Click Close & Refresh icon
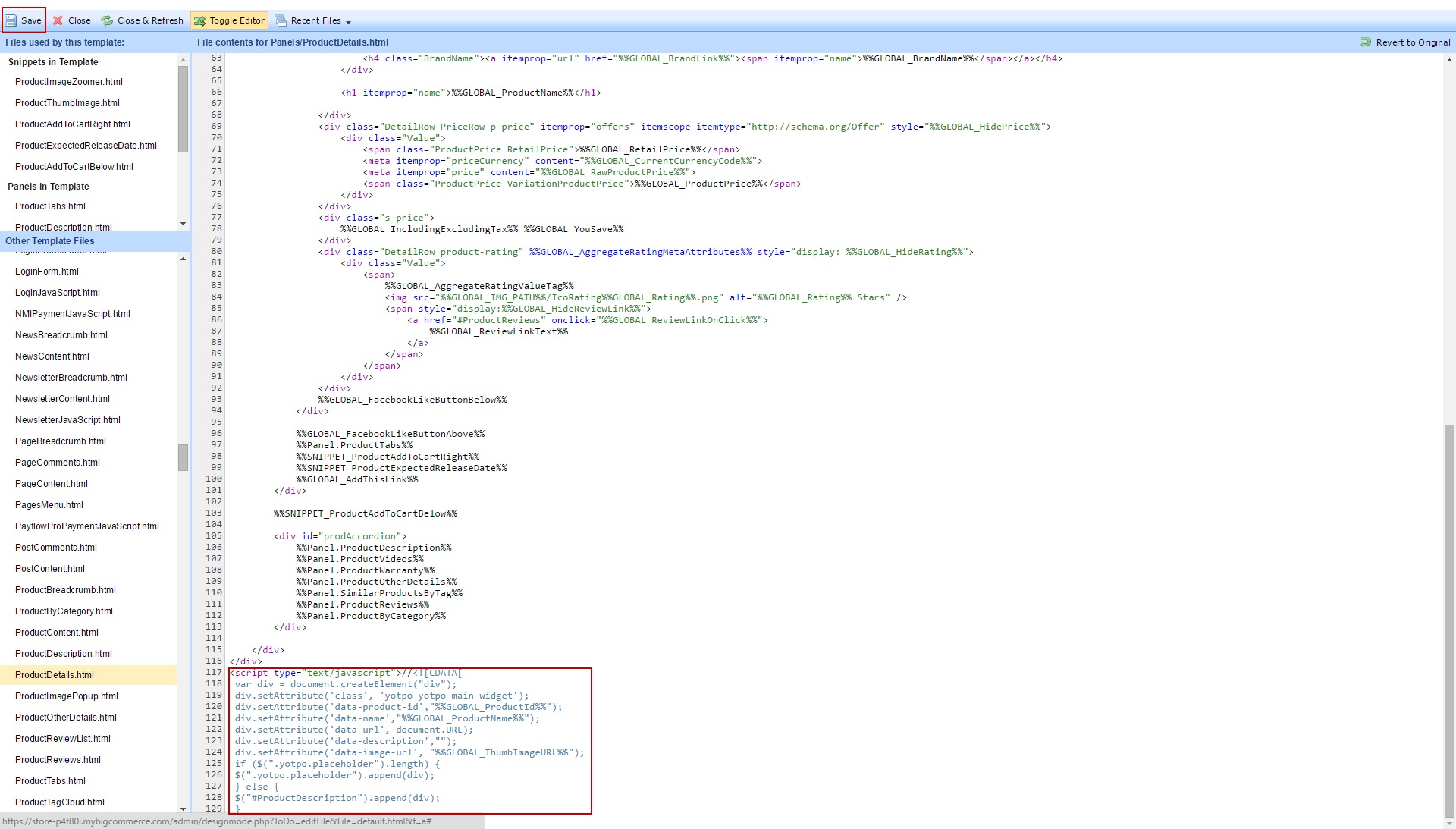 107,20
